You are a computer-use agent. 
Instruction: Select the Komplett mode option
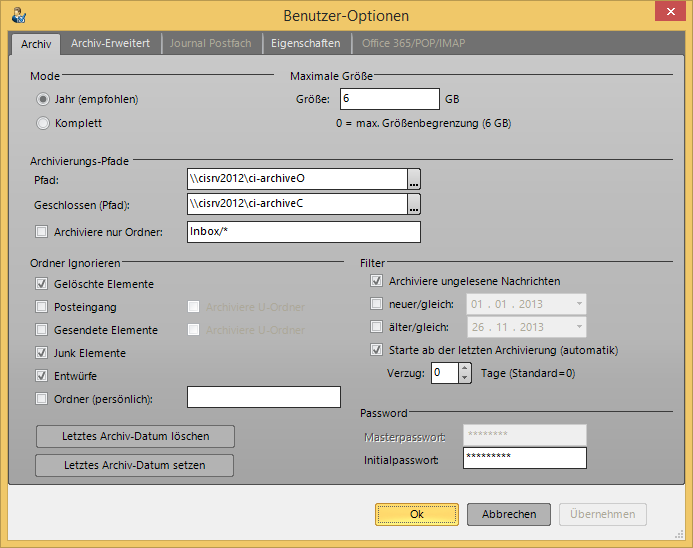(43, 123)
